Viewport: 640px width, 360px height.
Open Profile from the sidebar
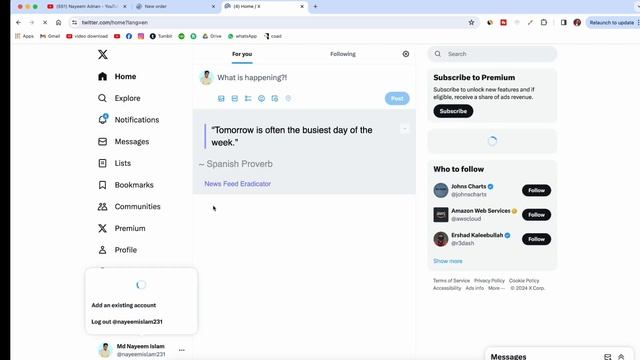117,250
